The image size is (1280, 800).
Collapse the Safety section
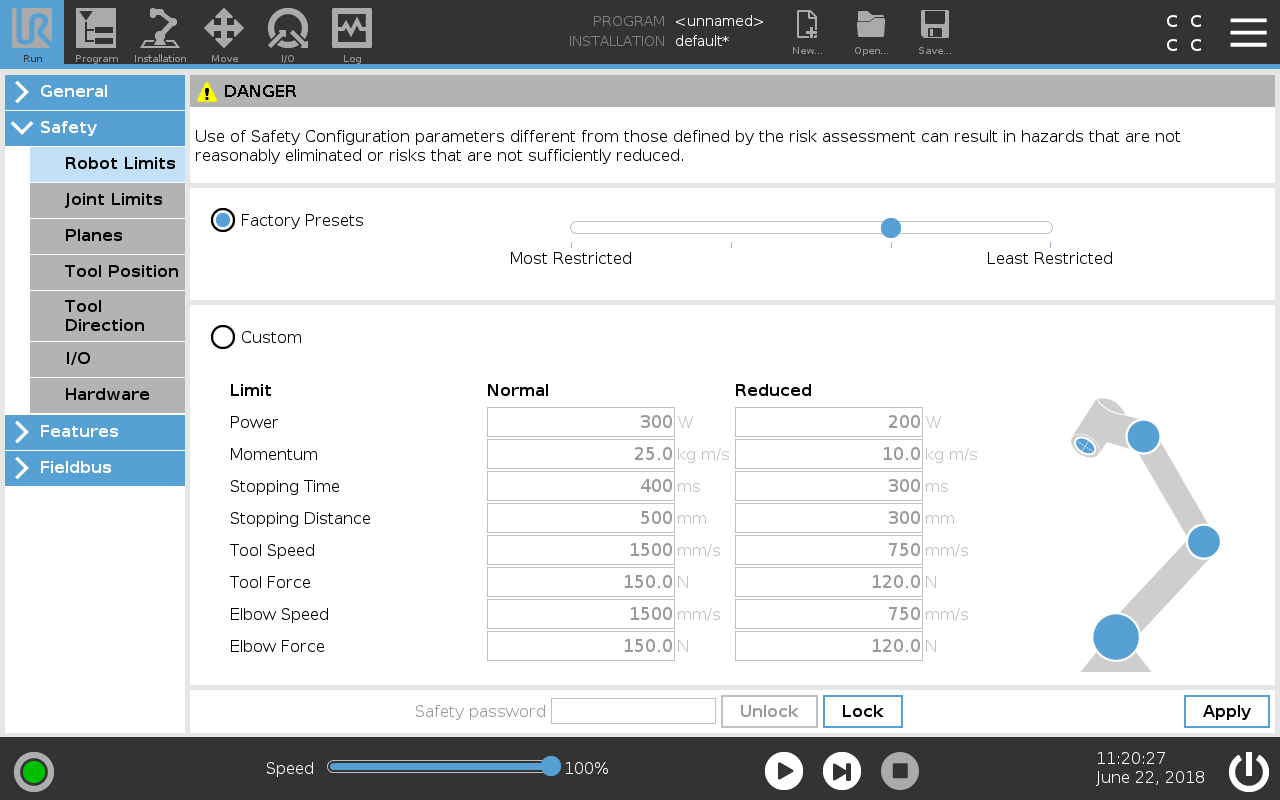pyautogui.click(x=95, y=128)
